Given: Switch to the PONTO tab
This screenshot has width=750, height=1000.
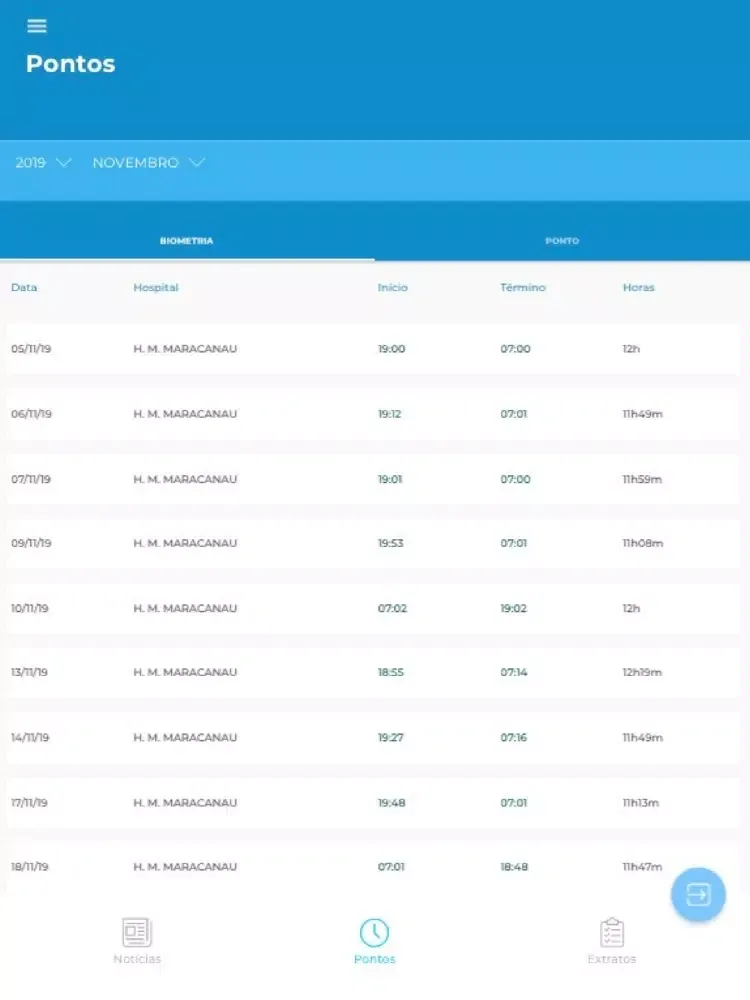Looking at the screenshot, I should click(x=562, y=240).
